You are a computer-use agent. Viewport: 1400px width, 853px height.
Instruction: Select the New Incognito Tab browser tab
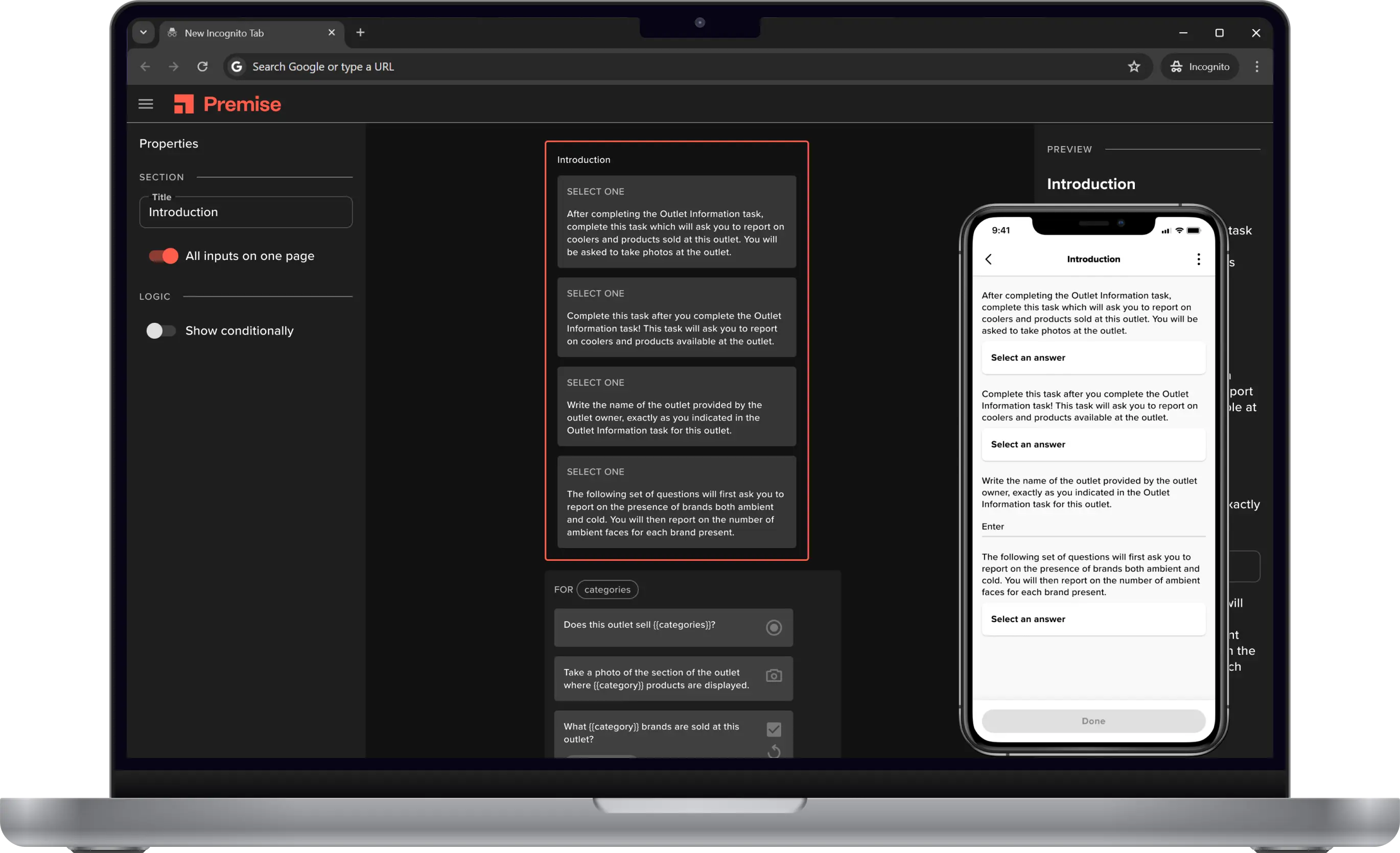(239, 33)
